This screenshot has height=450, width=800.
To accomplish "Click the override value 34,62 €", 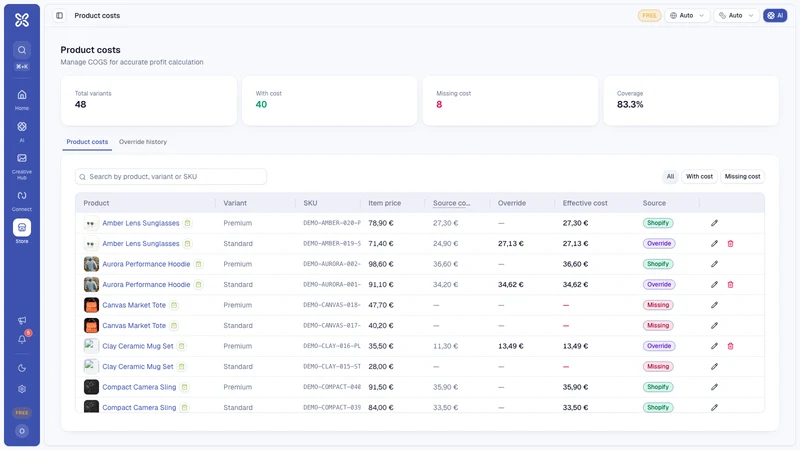I will click(511, 284).
